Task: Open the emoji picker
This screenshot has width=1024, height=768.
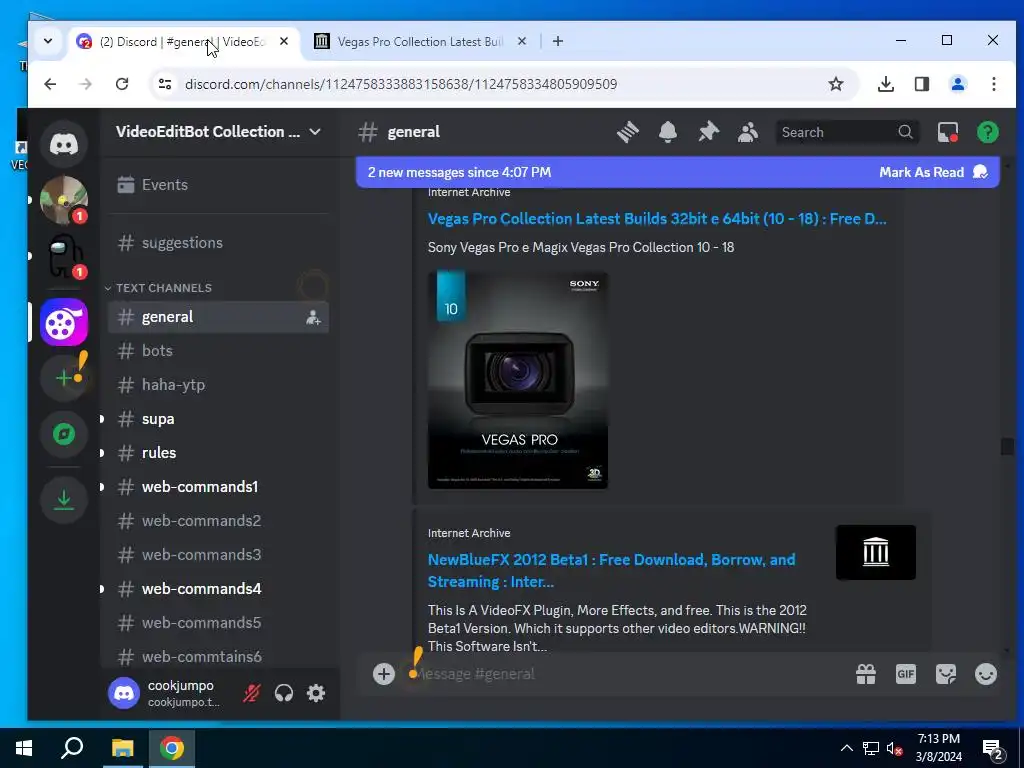Action: point(985,674)
